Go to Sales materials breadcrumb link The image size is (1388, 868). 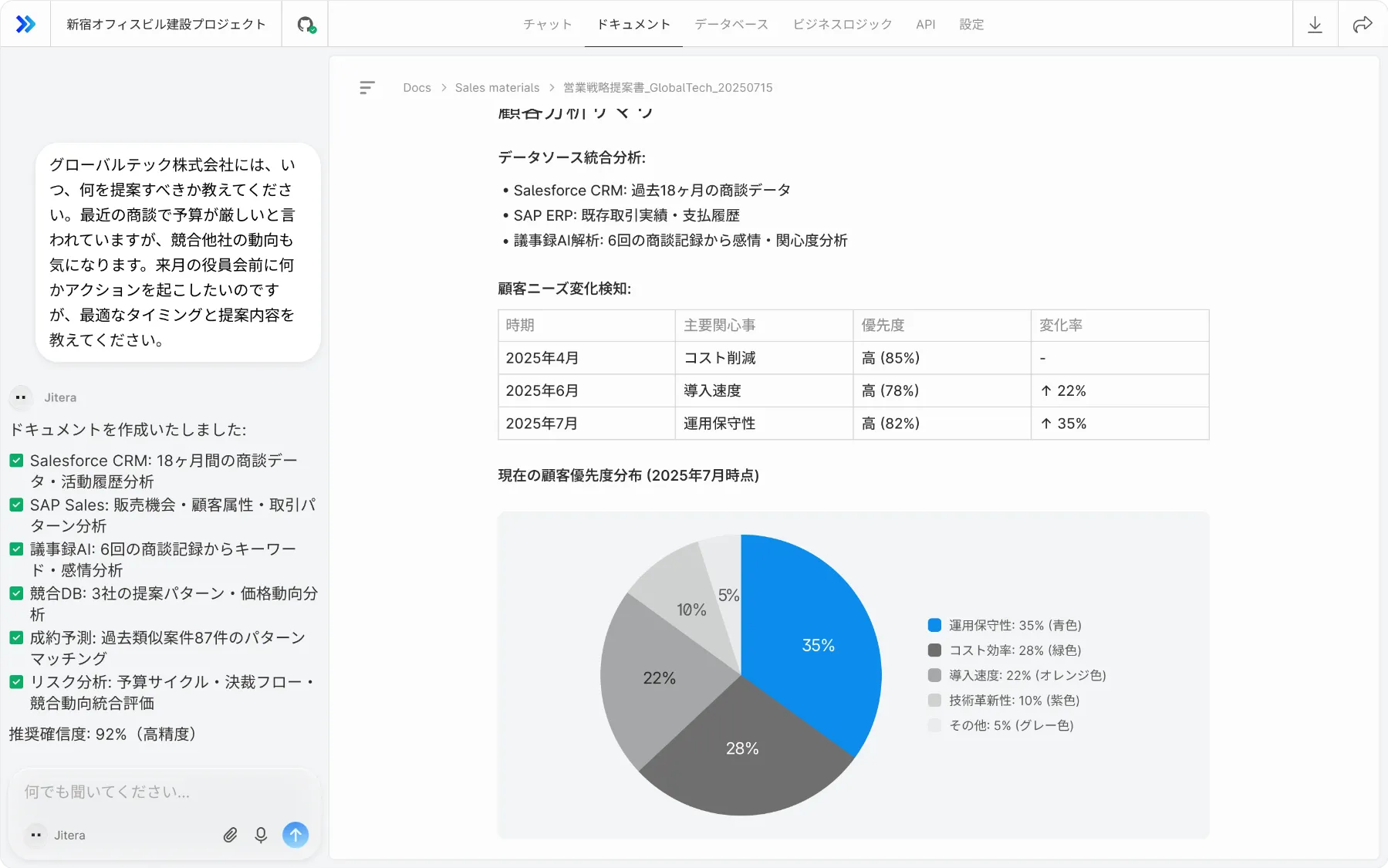point(497,88)
